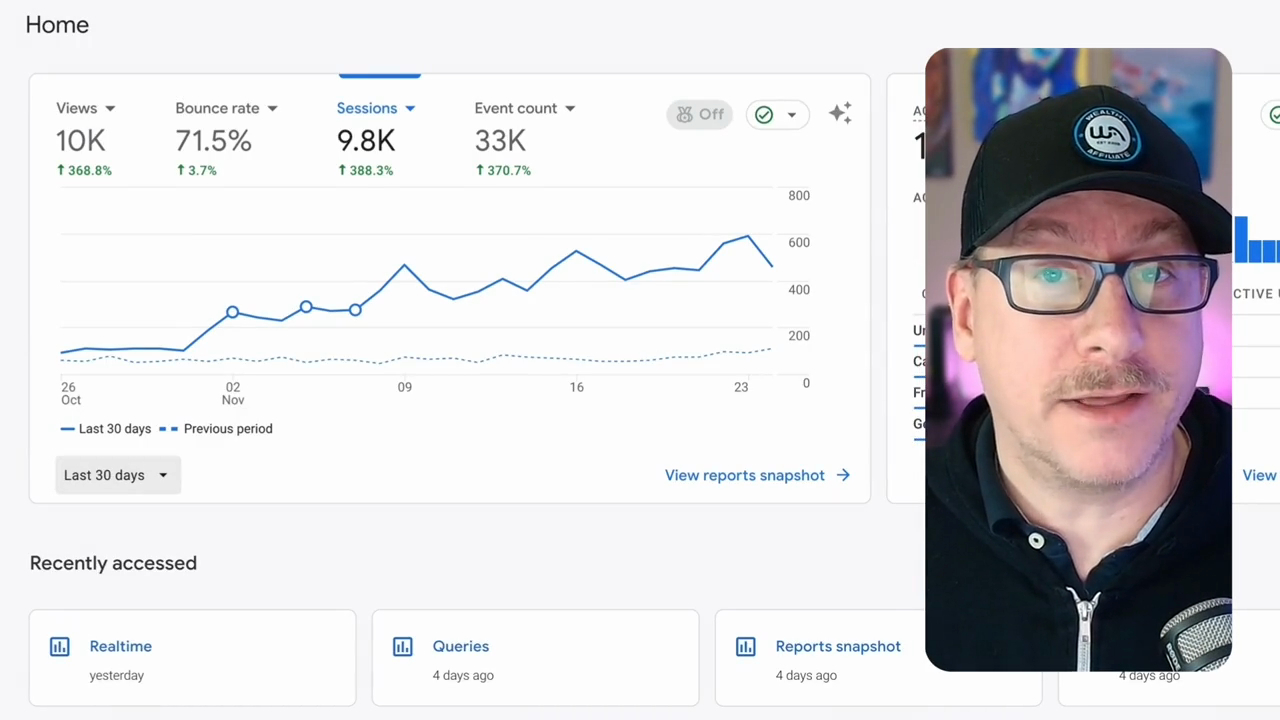Image resolution: width=1280 pixels, height=720 pixels.
Task: Open the View reports snapshot link
Action: (745, 475)
